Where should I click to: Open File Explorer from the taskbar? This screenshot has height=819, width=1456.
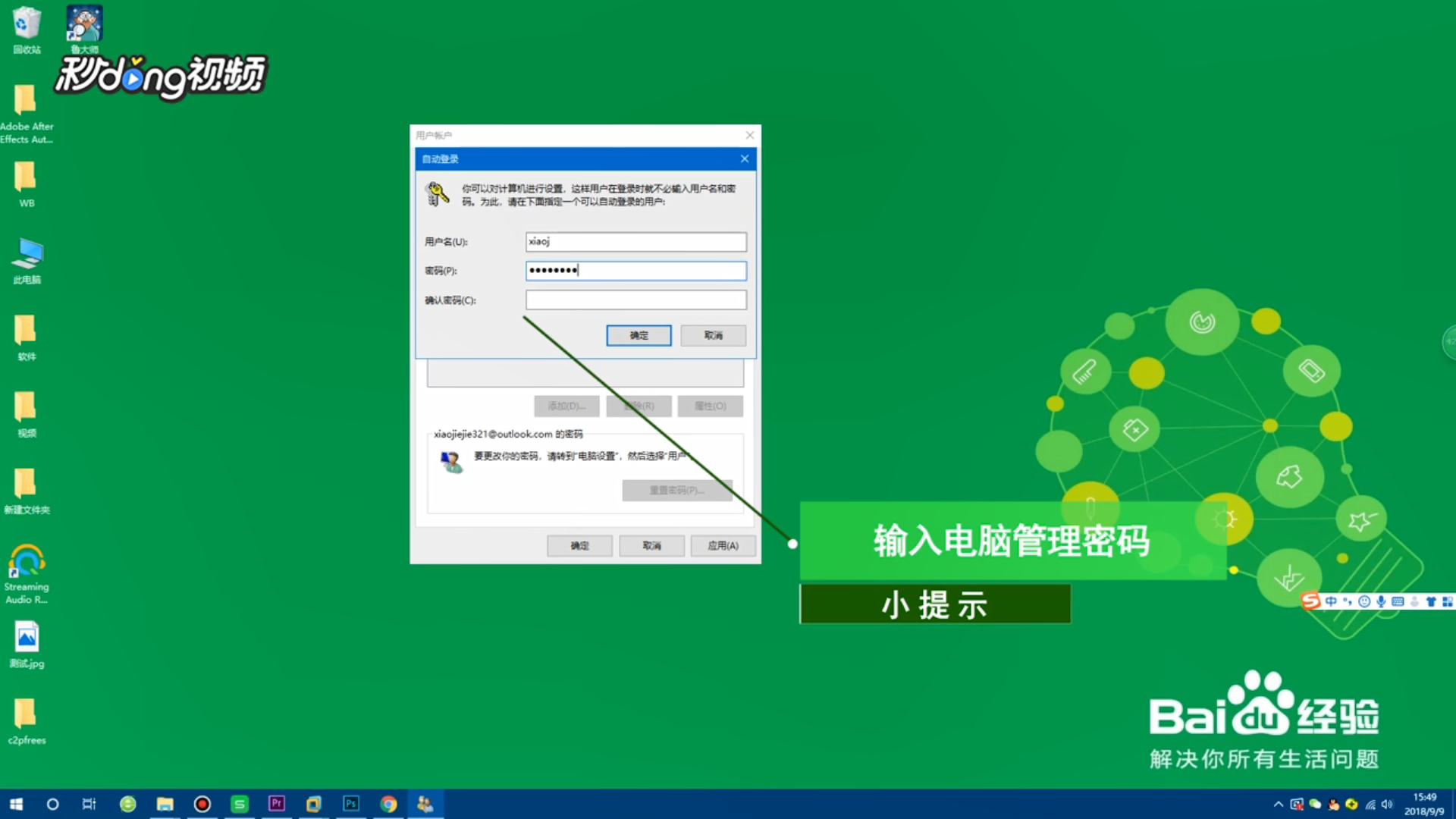tap(165, 803)
